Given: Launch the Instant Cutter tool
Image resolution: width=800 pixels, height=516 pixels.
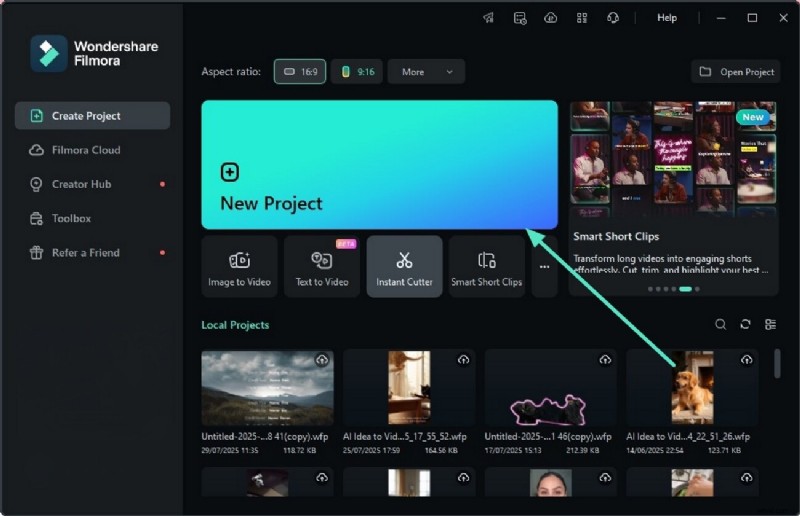Looking at the screenshot, I should tap(404, 267).
